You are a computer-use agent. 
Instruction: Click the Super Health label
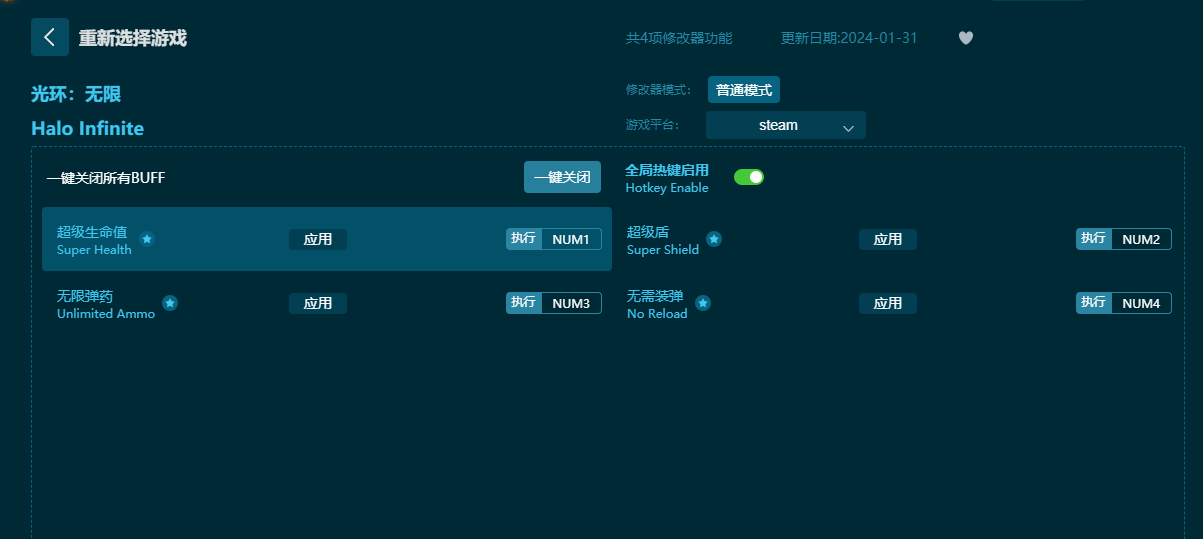pyautogui.click(x=94, y=250)
